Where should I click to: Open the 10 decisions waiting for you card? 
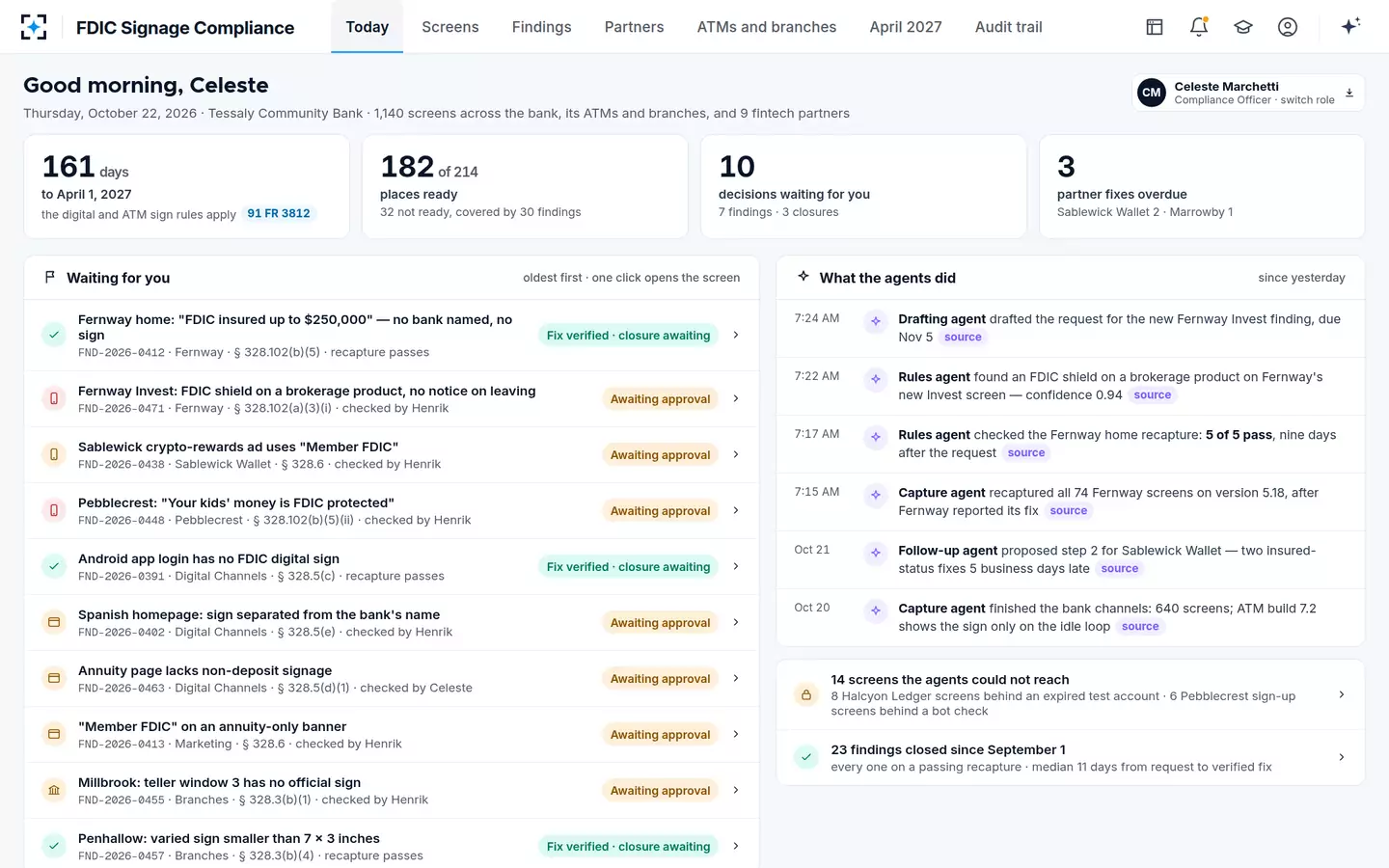click(x=863, y=186)
